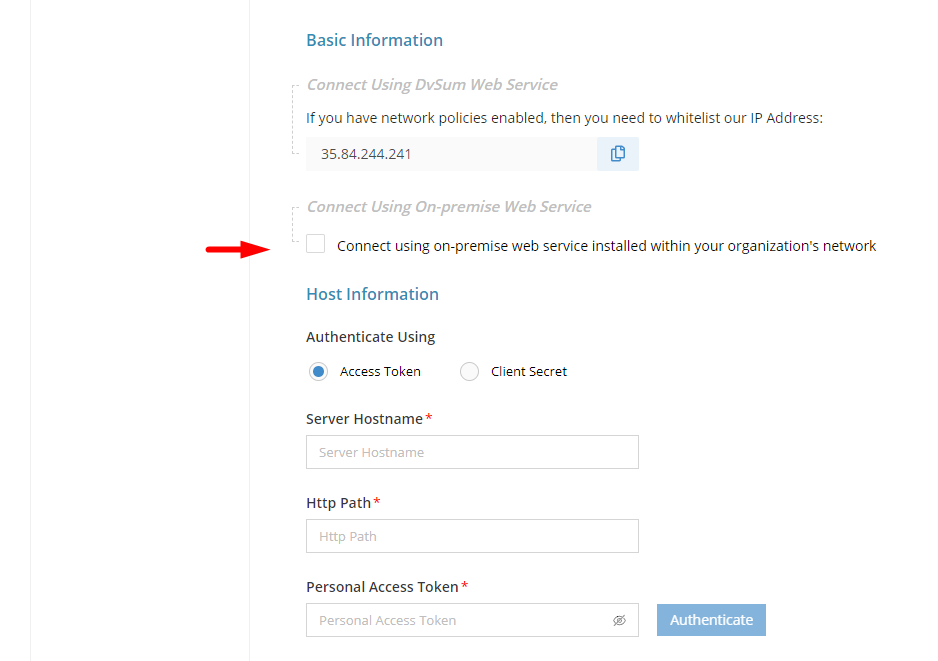
Task: Click the Http Path field label
Action: point(338,502)
